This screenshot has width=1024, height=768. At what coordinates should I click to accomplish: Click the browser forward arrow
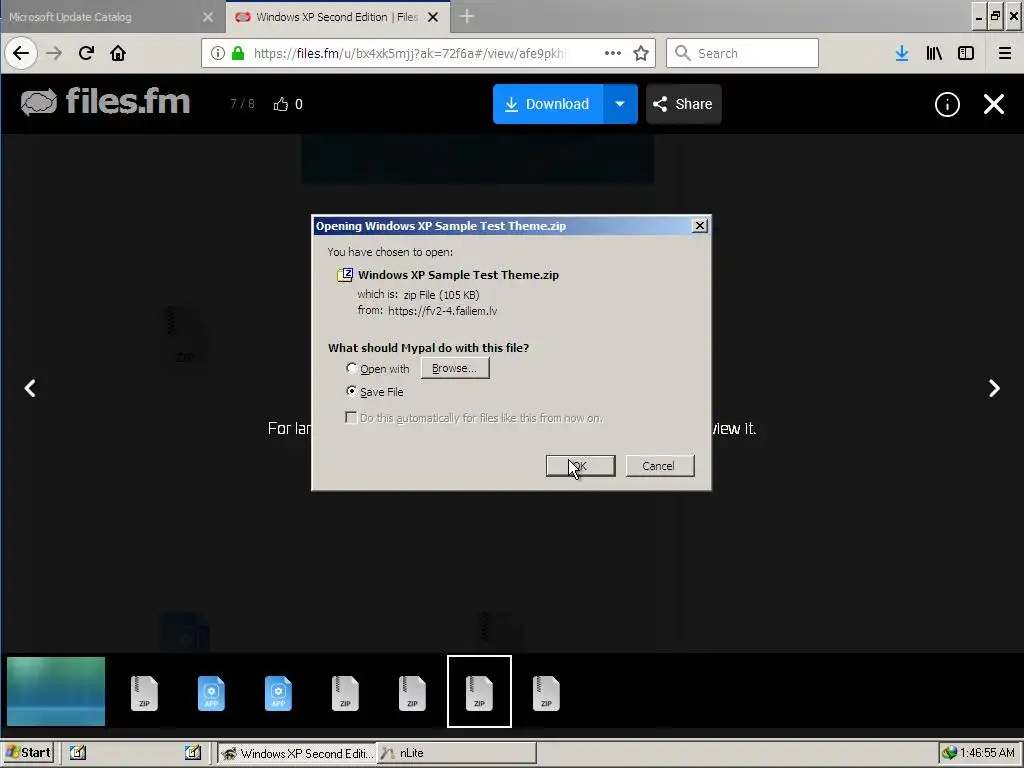tap(54, 53)
